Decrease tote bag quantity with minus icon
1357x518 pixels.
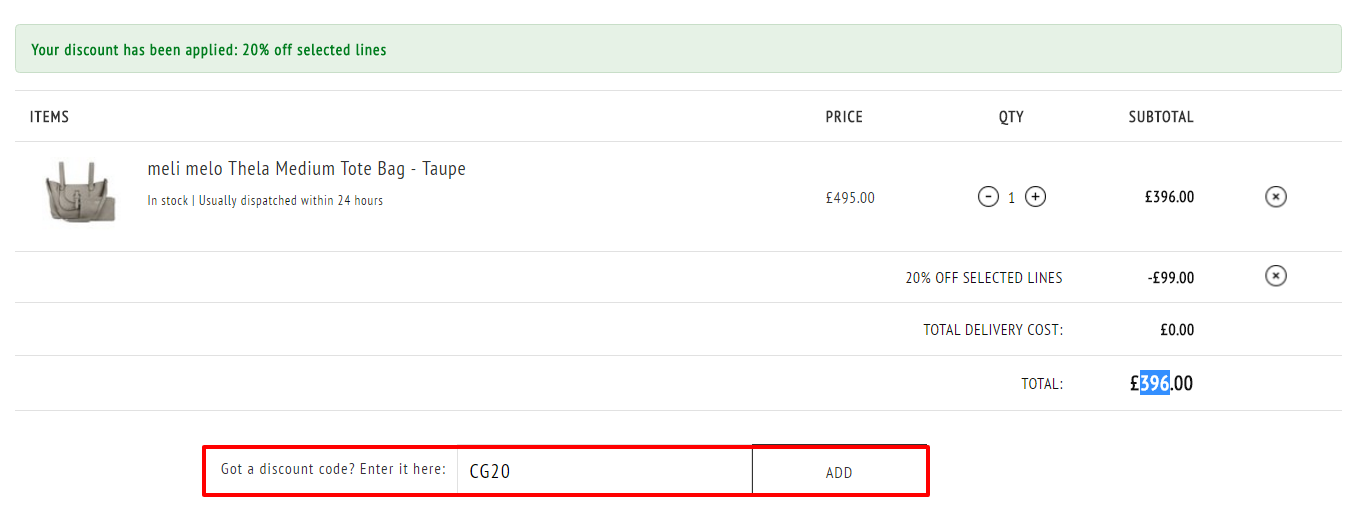coord(988,197)
